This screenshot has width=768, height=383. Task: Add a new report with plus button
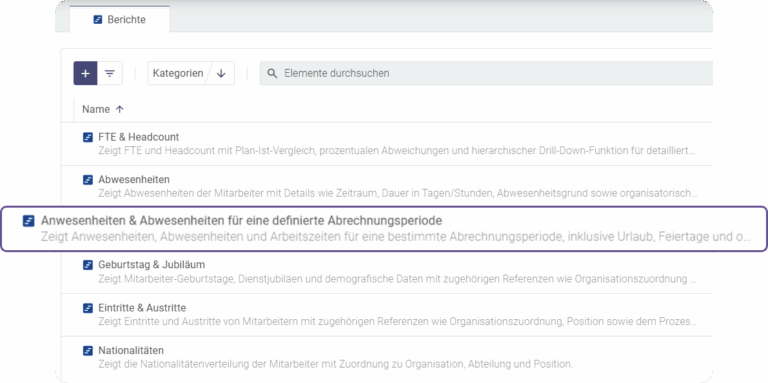pyautogui.click(x=85, y=73)
